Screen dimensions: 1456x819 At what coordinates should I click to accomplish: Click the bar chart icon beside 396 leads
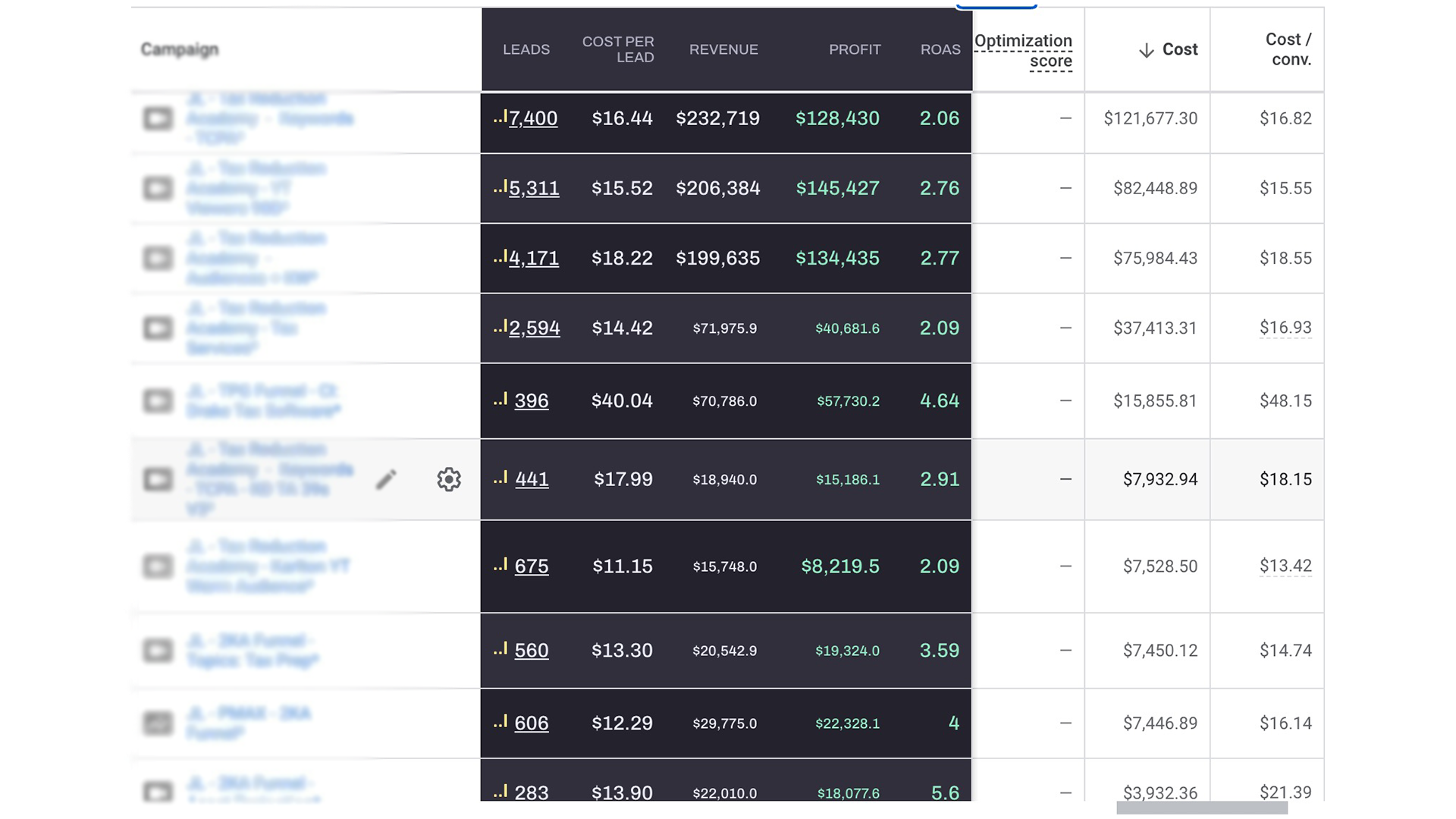click(500, 399)
